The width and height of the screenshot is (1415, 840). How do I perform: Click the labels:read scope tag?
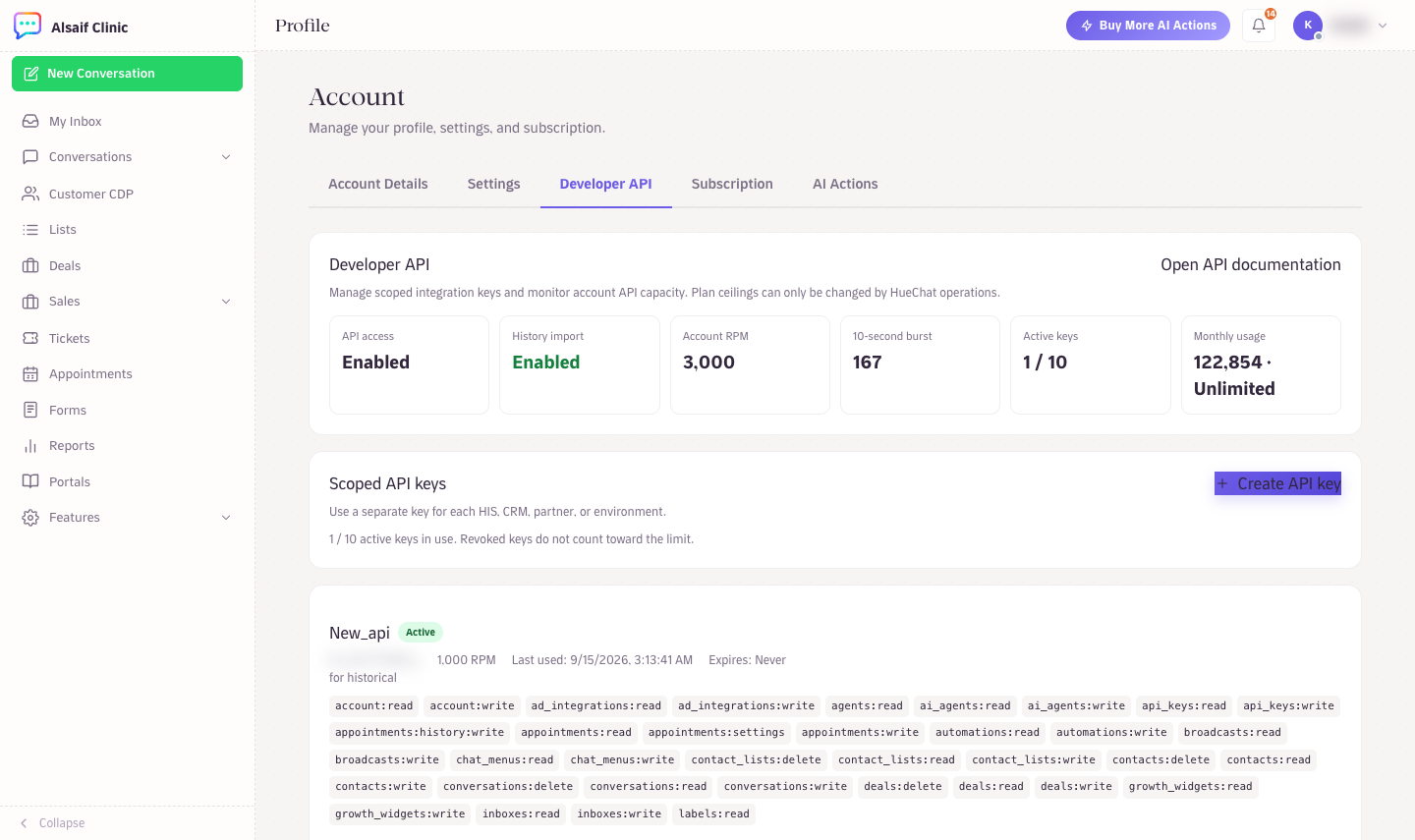coord(714,813)
